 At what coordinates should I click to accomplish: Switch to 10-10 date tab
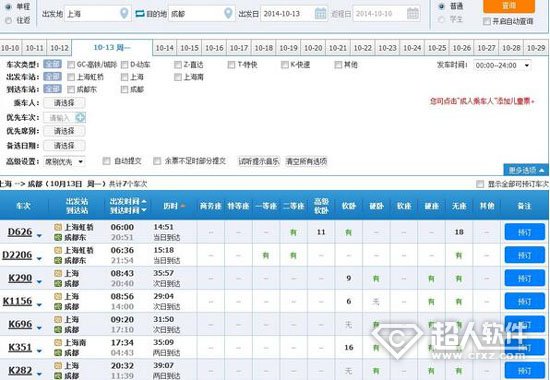tap(10, 48)
